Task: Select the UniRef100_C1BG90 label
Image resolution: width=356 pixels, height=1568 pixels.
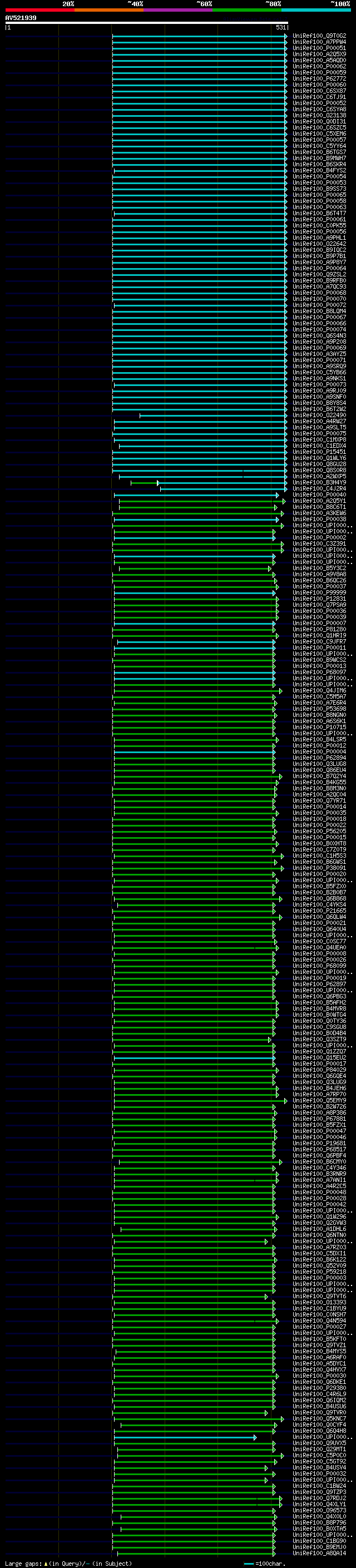Action: (x=319, y=1541)
